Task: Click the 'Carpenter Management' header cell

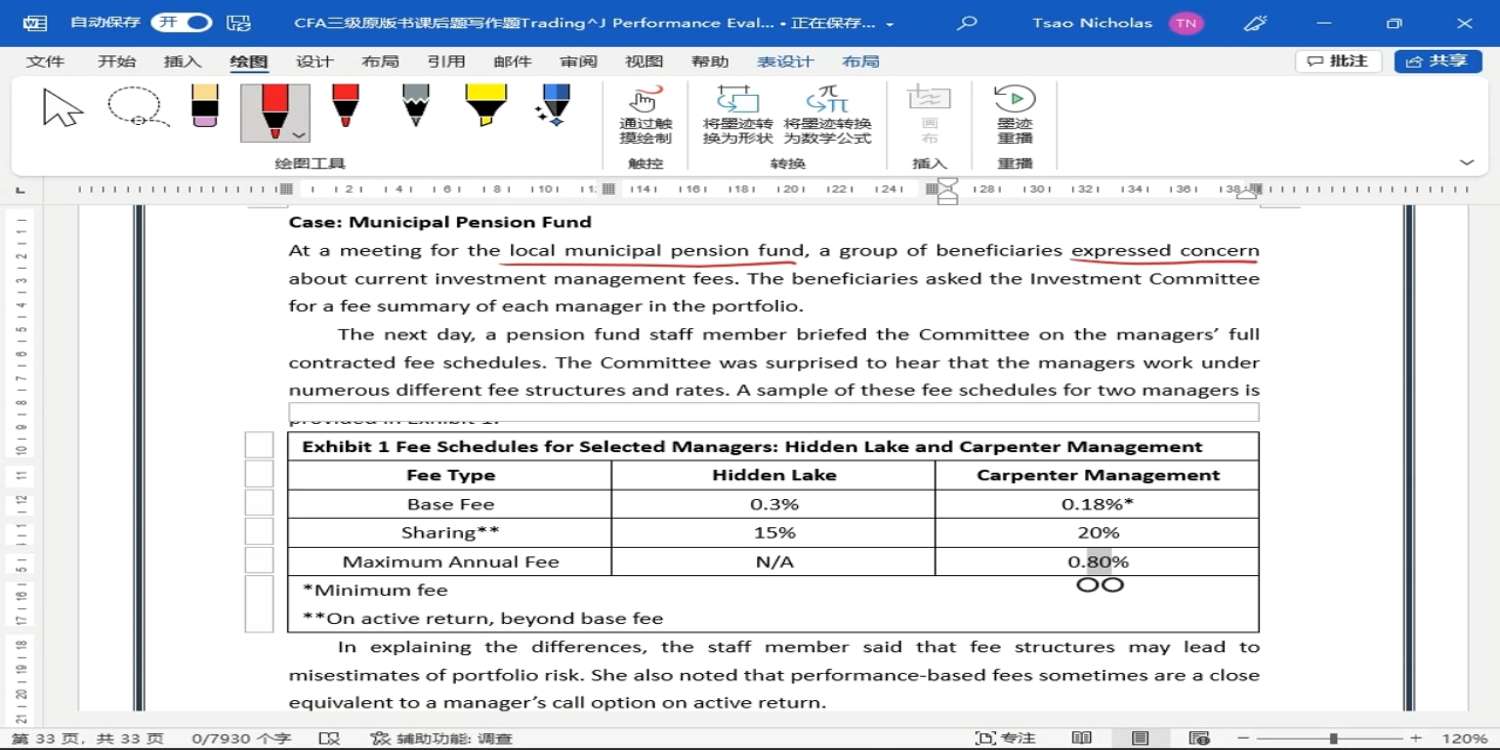Action: pos(1098,475)
